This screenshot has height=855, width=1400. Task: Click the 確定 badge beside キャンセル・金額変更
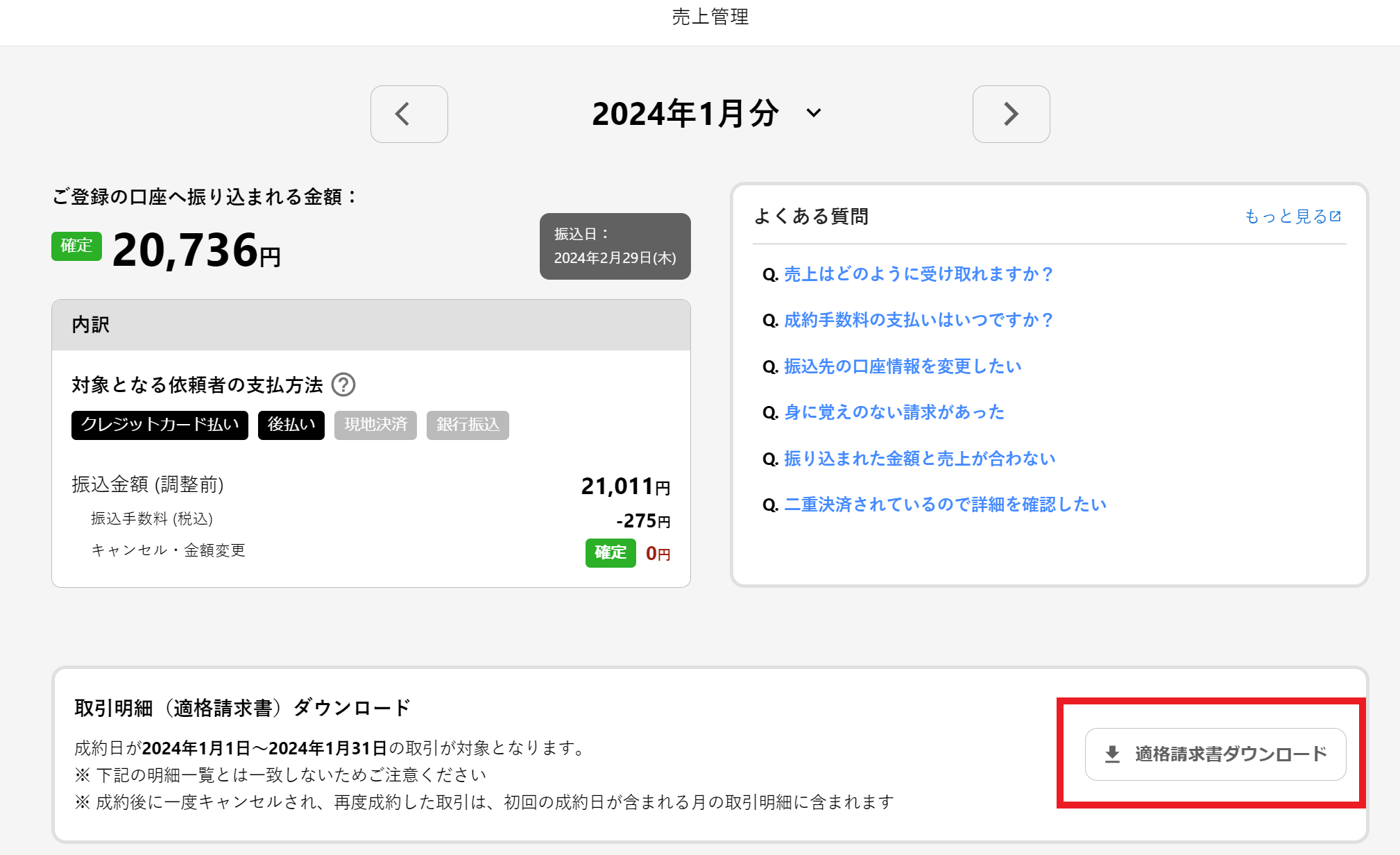coord(611,553)
